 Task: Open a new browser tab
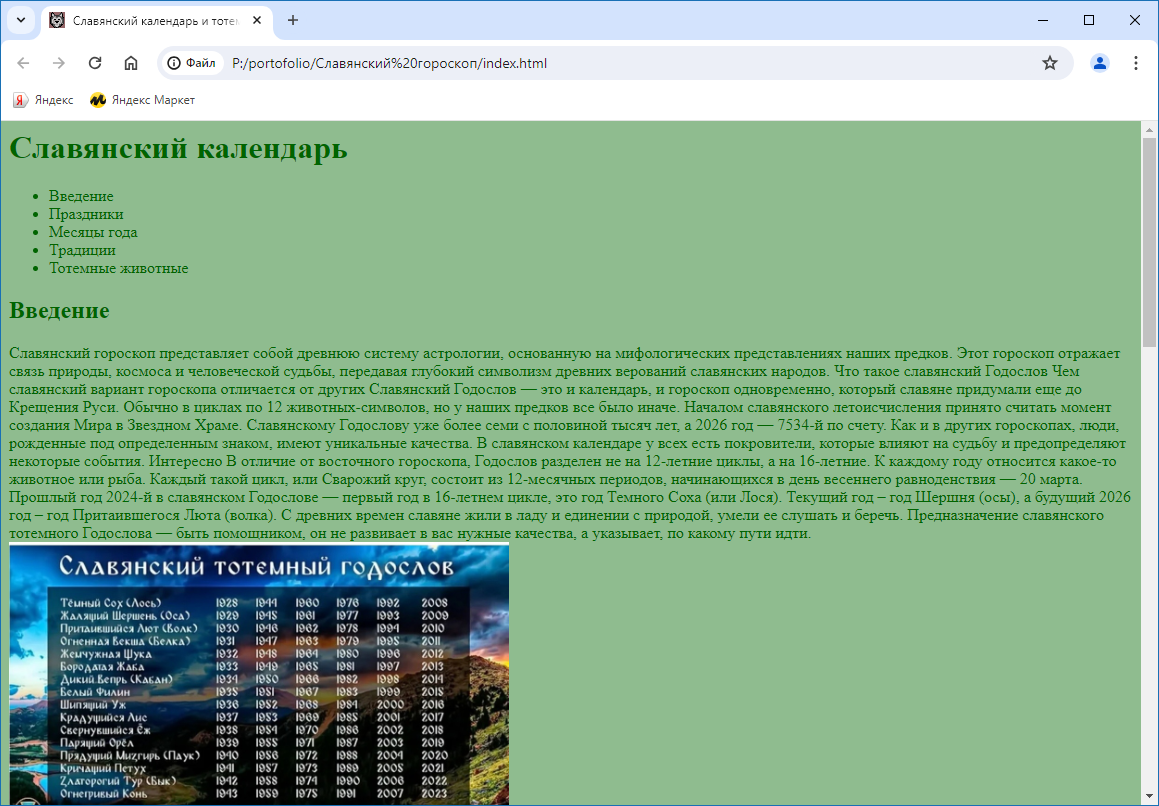(x=293, y=20)
